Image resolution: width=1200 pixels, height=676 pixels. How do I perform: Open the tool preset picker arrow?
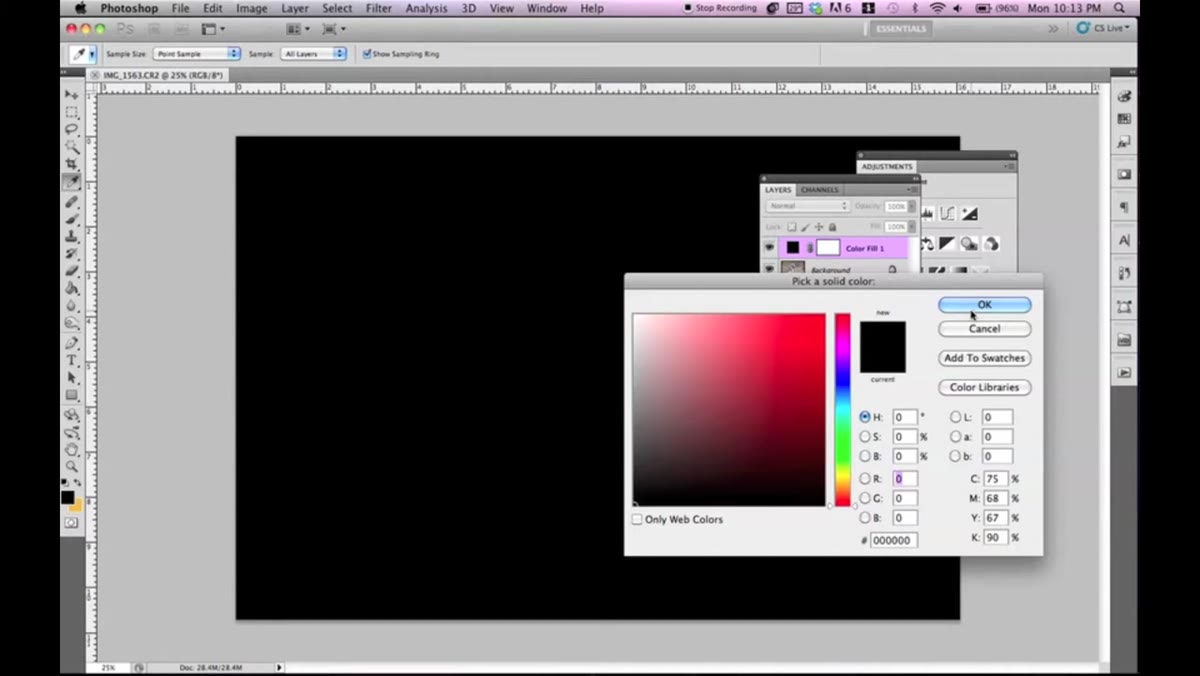(x=92, y=54)
